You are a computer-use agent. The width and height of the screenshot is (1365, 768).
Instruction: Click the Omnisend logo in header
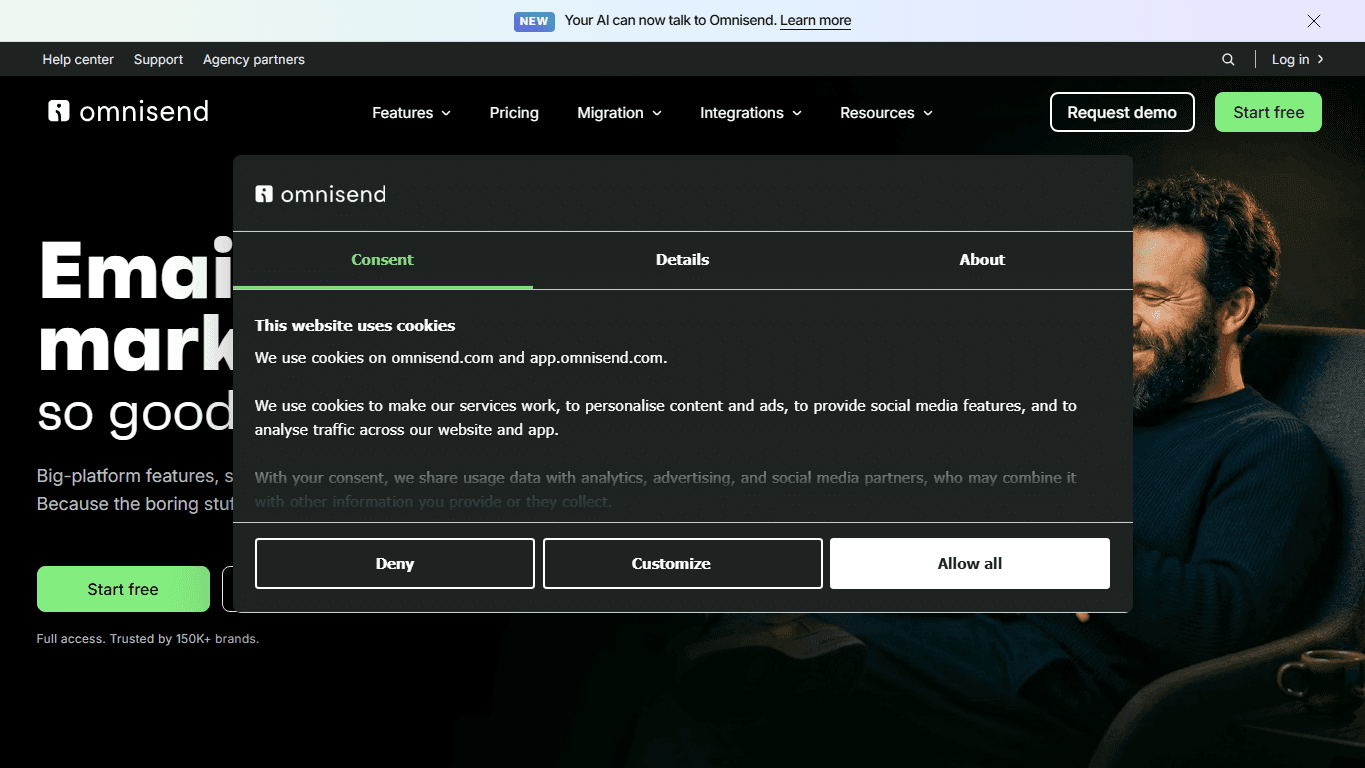point(128,111)
